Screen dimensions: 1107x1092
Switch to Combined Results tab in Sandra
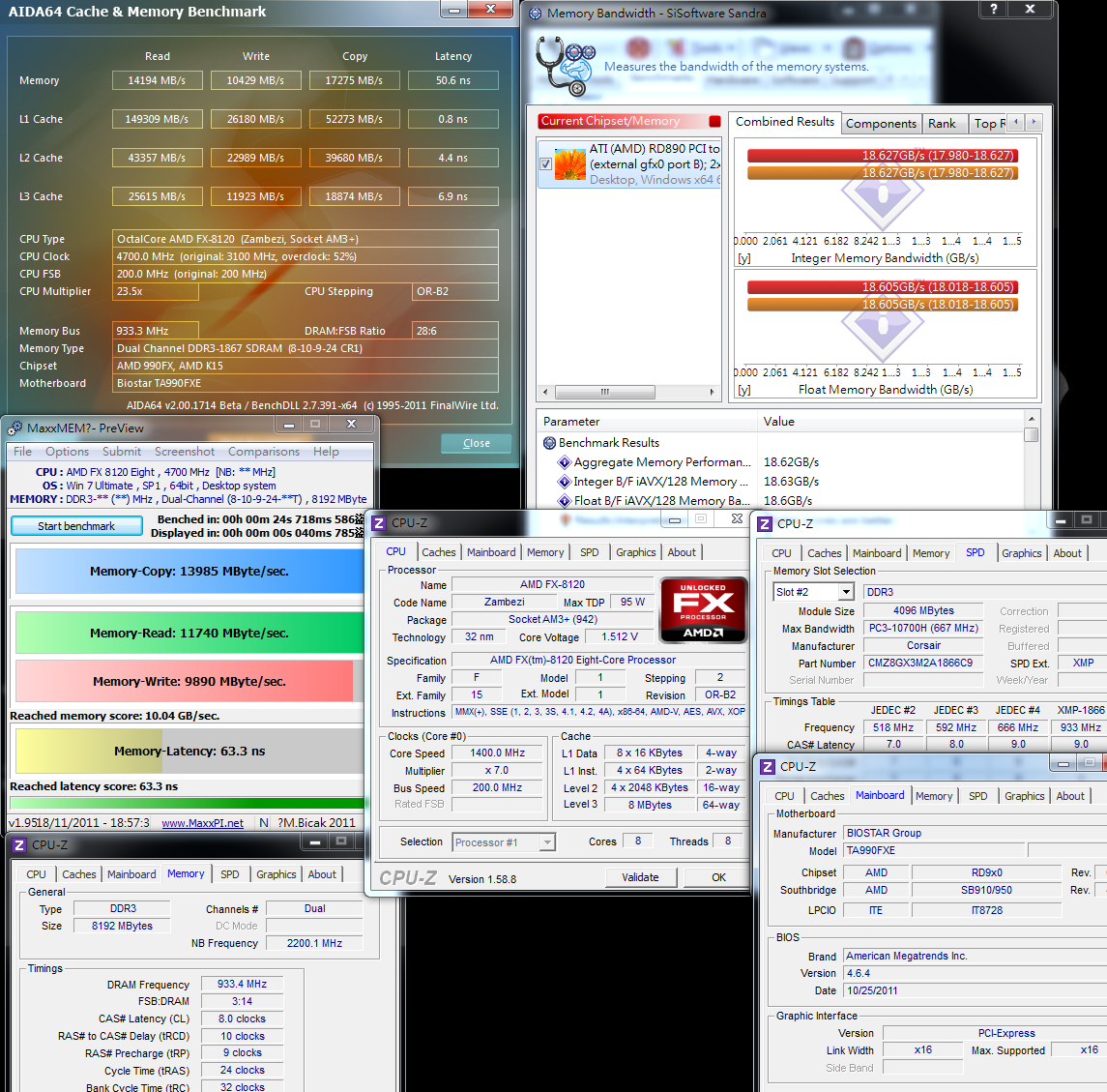pyautogui.click(x=784, y=122)
